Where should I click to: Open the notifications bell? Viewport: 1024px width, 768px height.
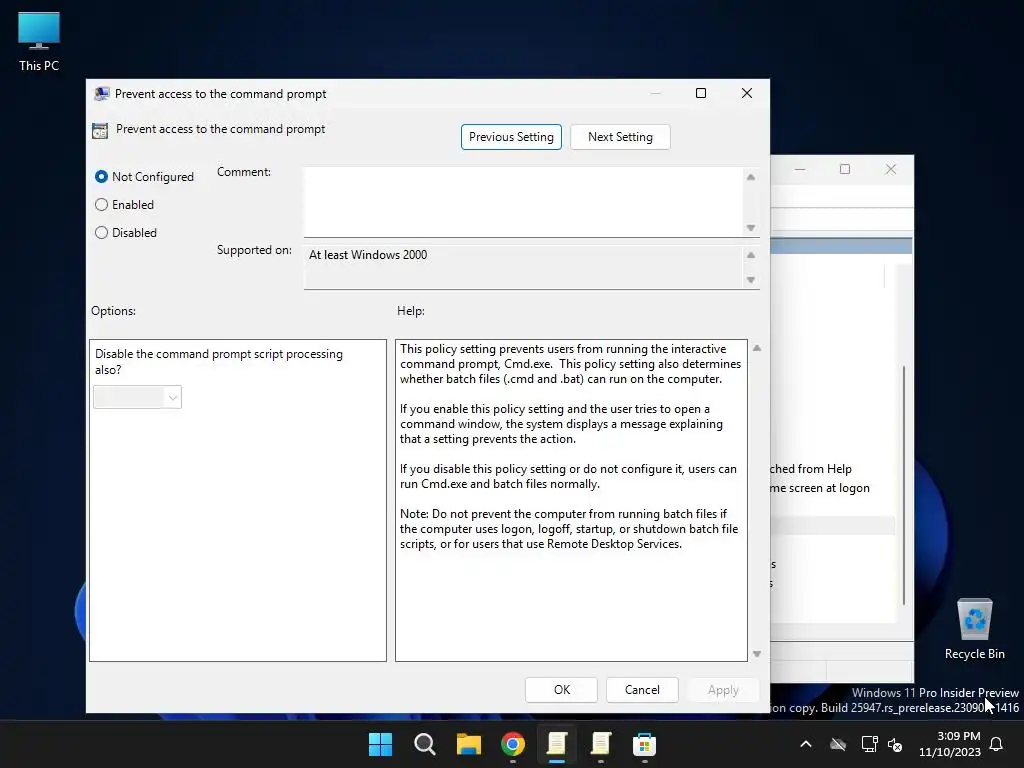[x=997, y=744]
